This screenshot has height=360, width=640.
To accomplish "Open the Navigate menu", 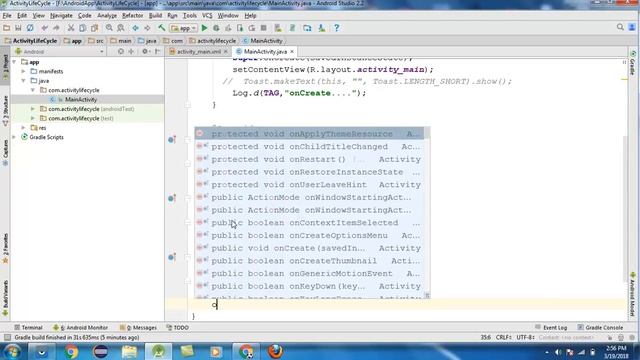I will (61, 16).
